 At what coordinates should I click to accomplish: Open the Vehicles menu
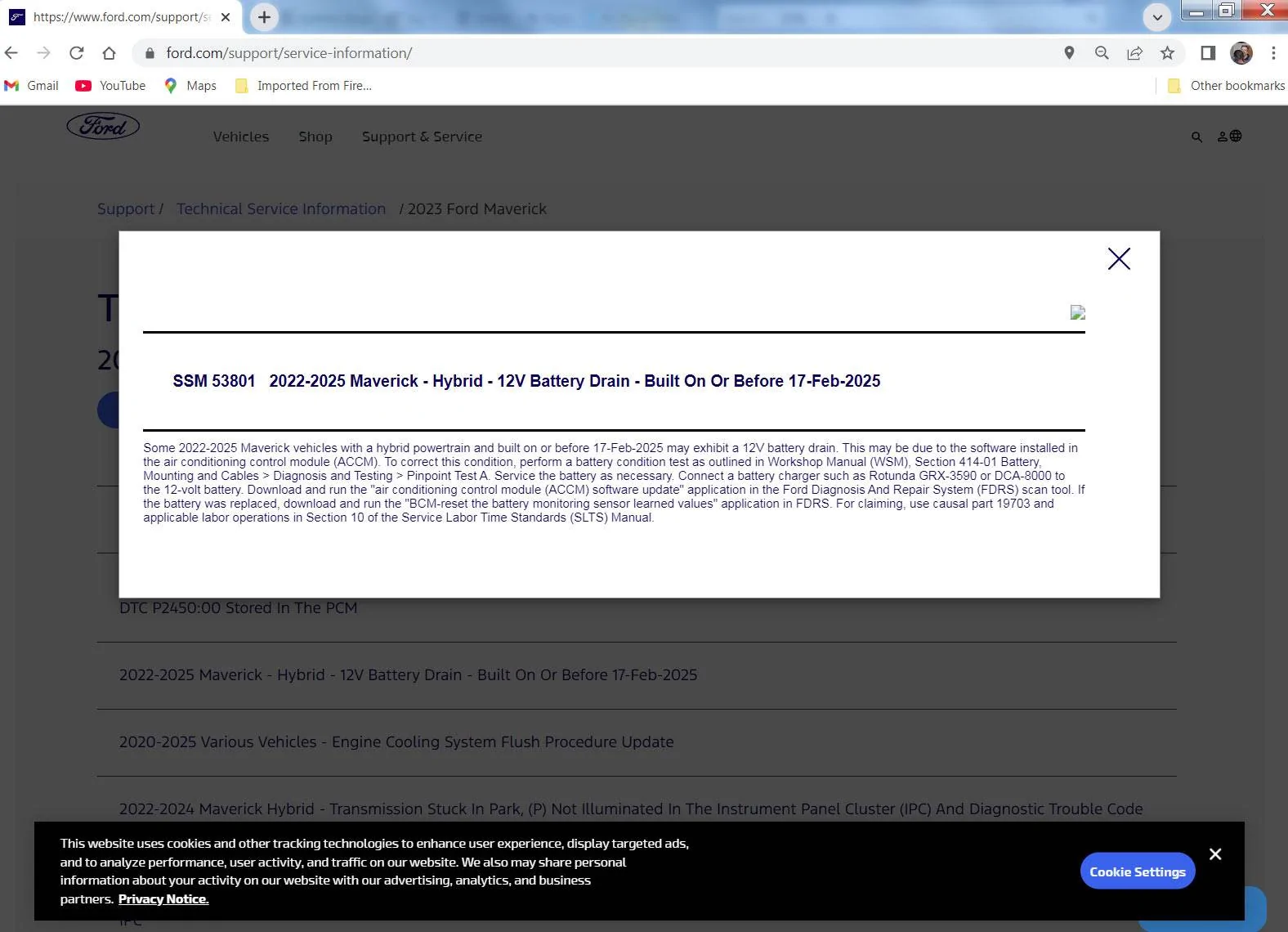(241, 137)
